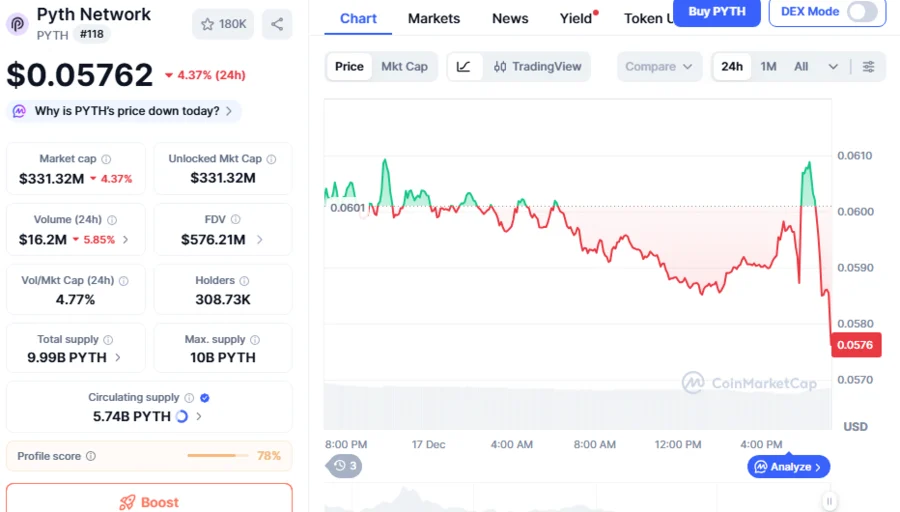Open 'Why is PYTH's price down today?'
This screenshot has width=900, height=512.
point(124,111)
